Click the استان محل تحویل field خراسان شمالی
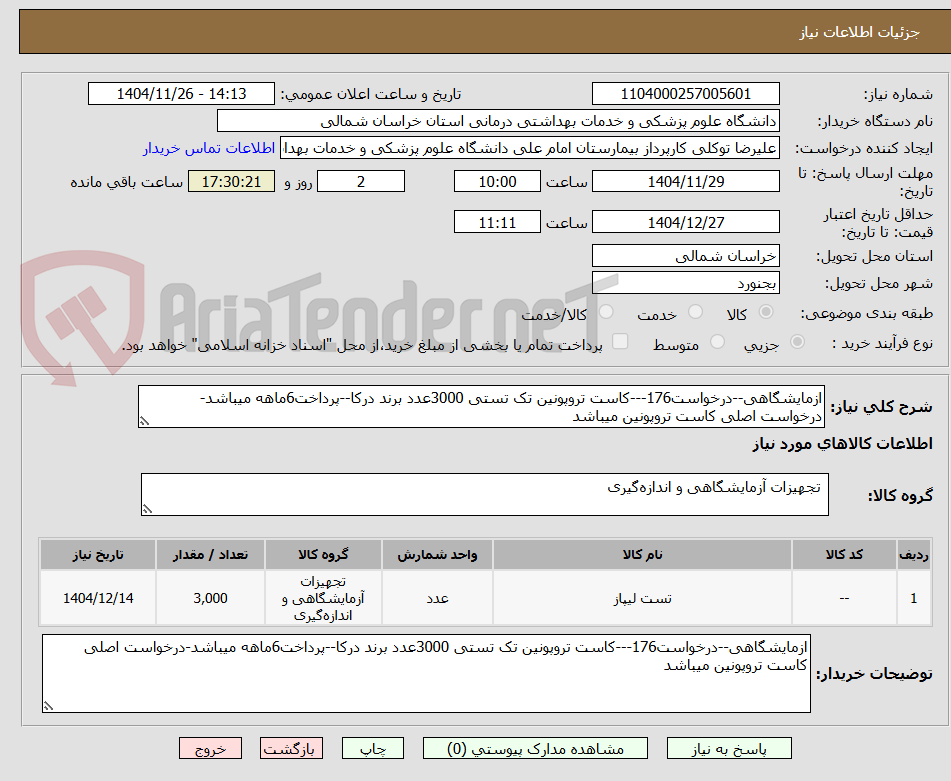The height and width of the screenshot is (781, 951). [x=685, y=256]
